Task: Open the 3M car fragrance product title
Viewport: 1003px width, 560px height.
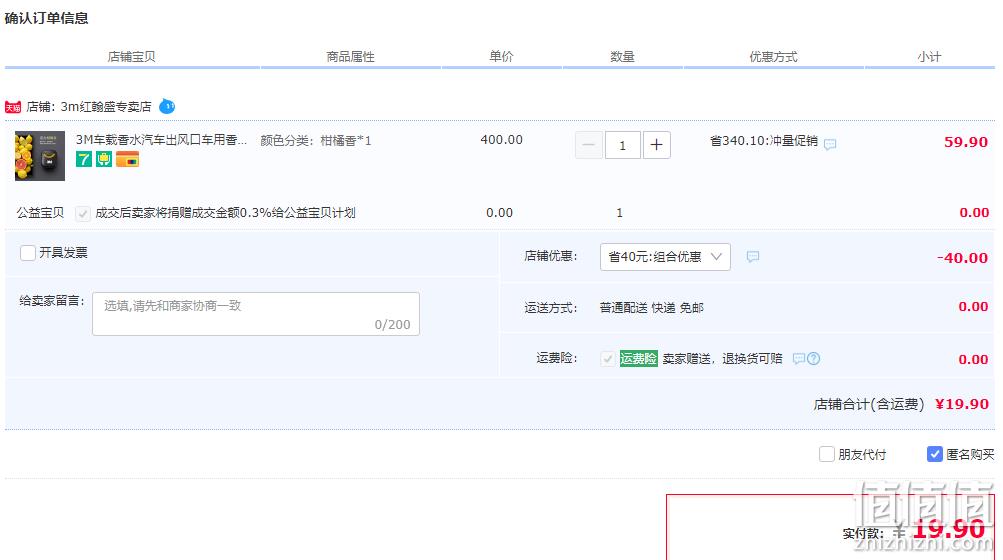Action: (161, 140)
